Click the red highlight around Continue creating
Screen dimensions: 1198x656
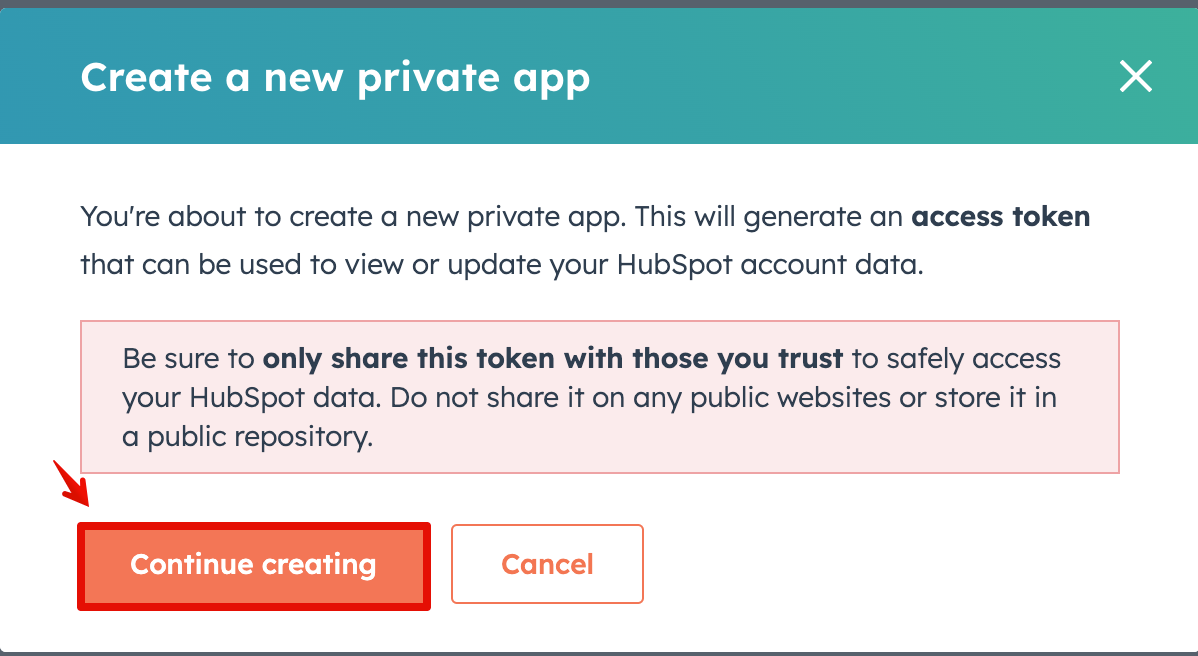(x=254, y=524)
